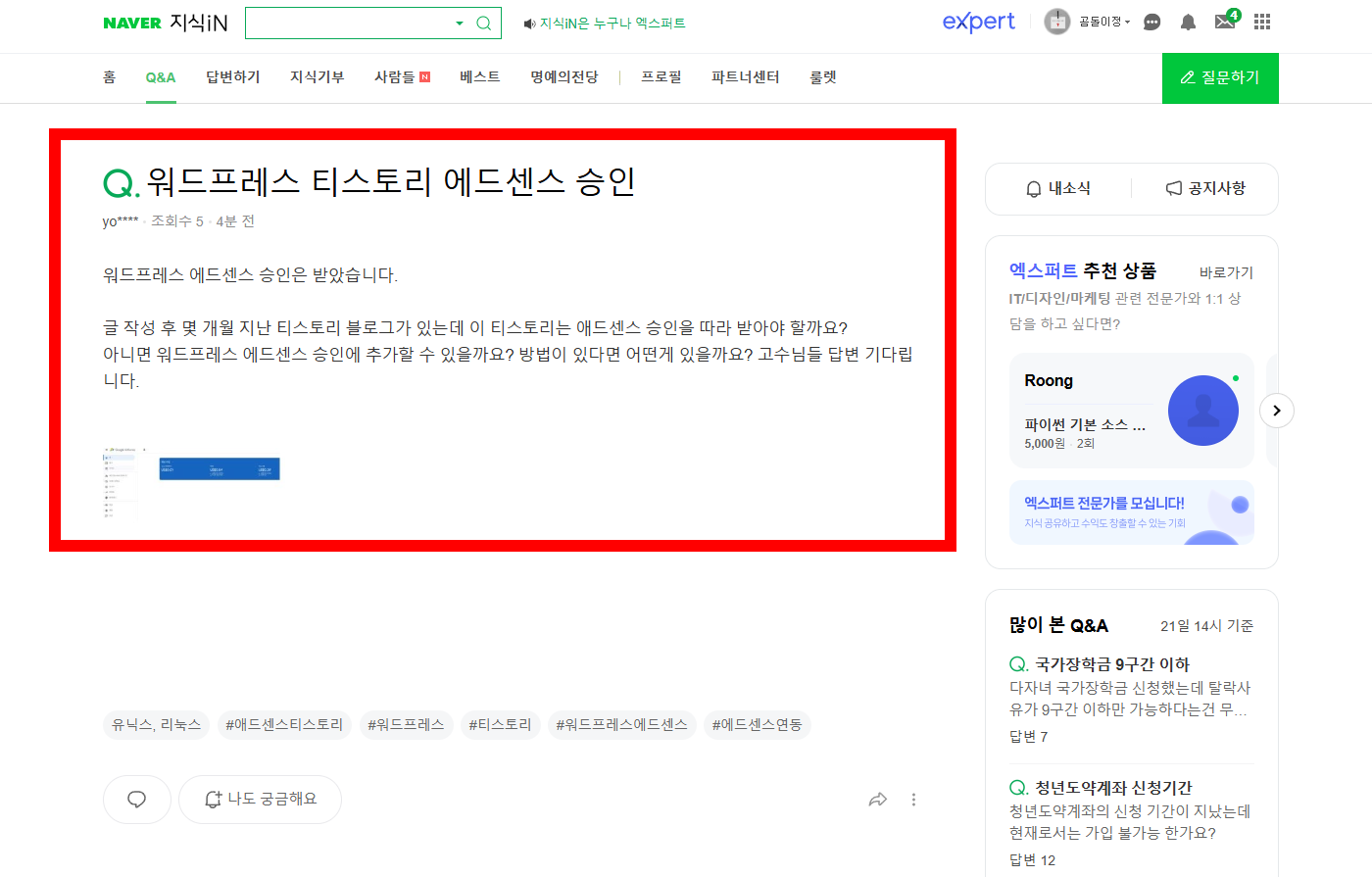
Task: Expand the 꿀돌이정 account dropdown
Action: [x=1104, y=22]
